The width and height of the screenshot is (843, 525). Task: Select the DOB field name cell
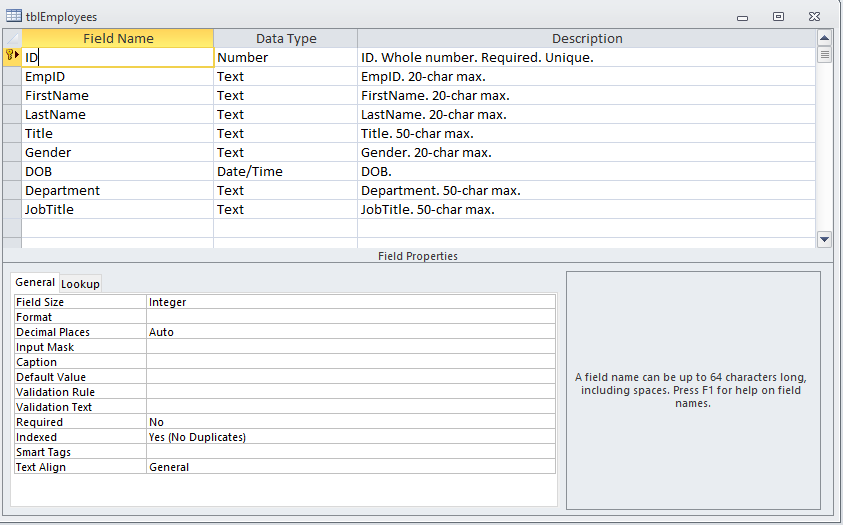(118, 171)
